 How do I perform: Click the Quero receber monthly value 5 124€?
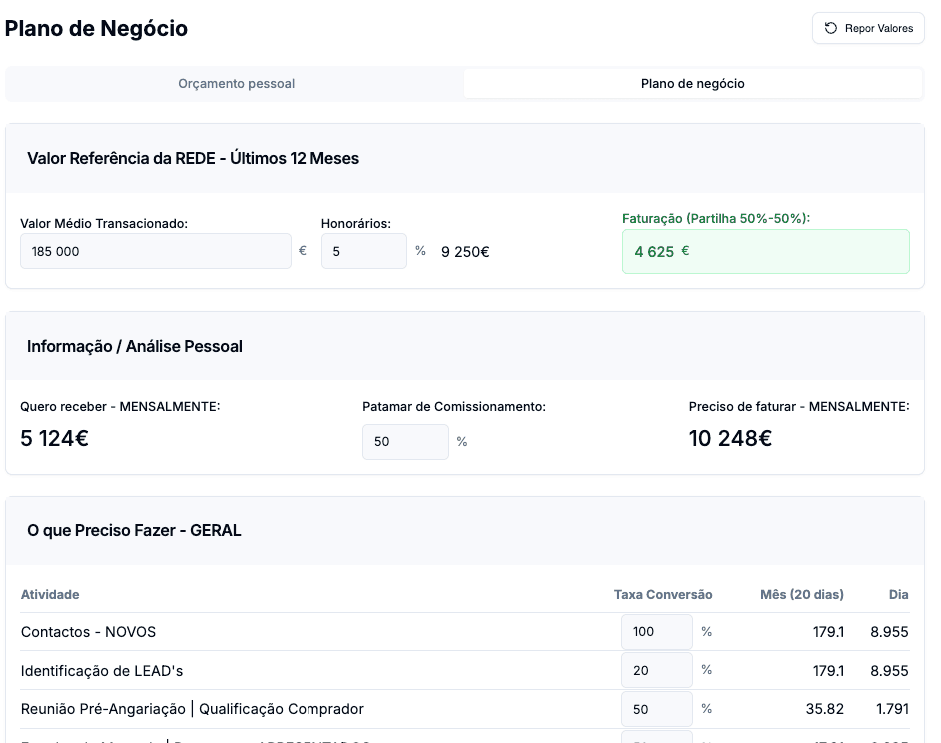55,438
